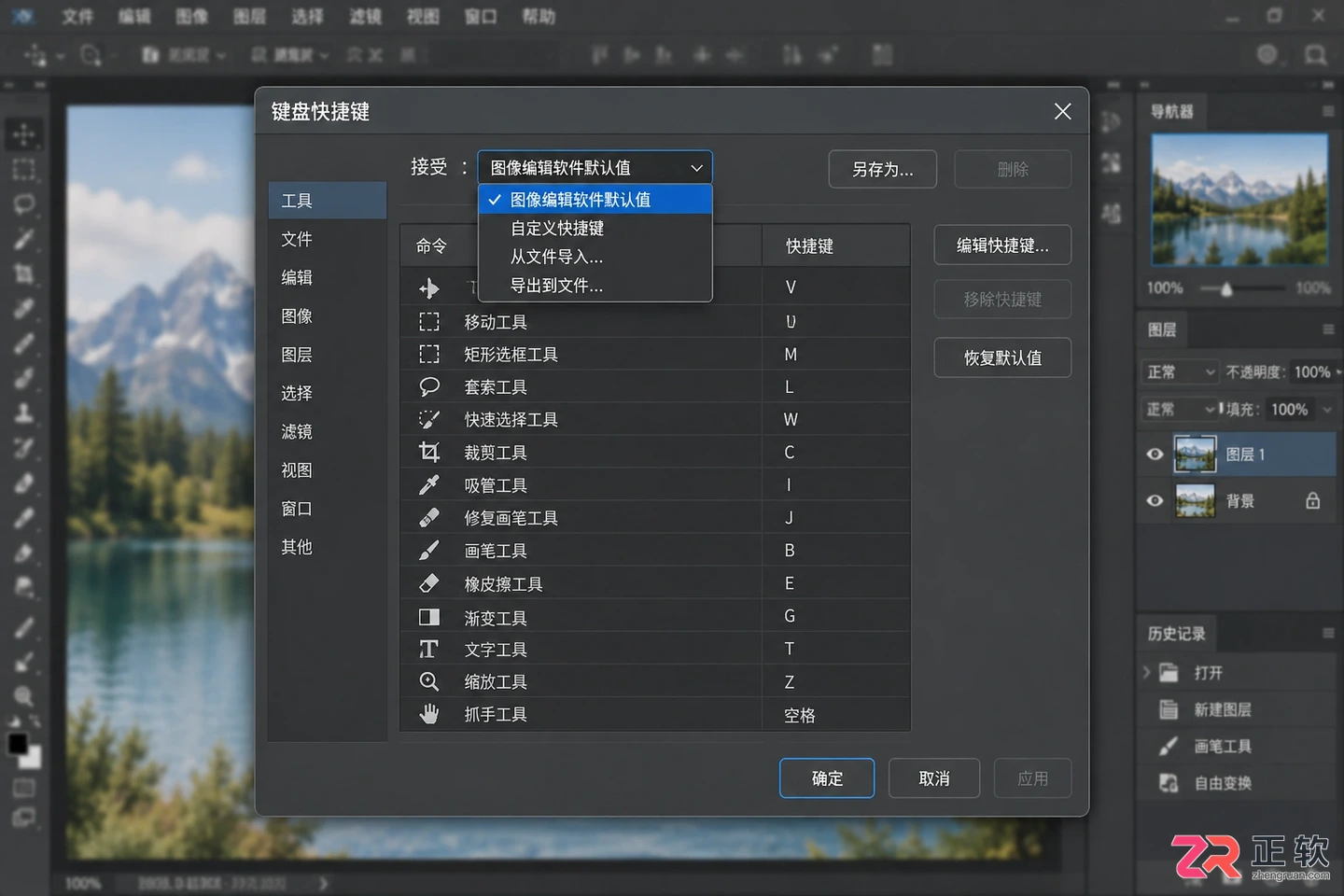Click the 另存为... button
This screenshot has height=896, width=1344.
[882, 169]
